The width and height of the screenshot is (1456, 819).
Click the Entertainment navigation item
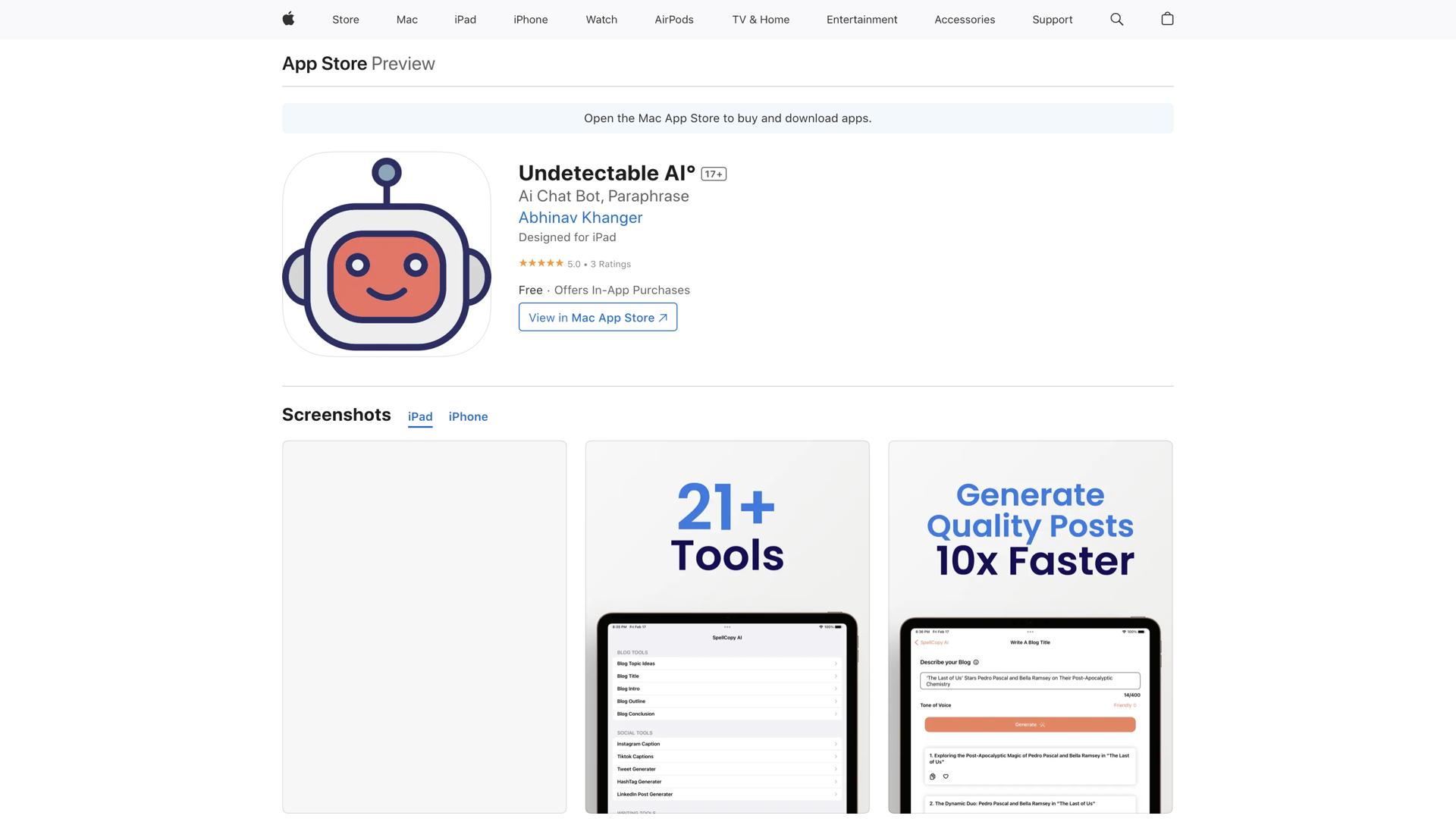pos(861,20)
